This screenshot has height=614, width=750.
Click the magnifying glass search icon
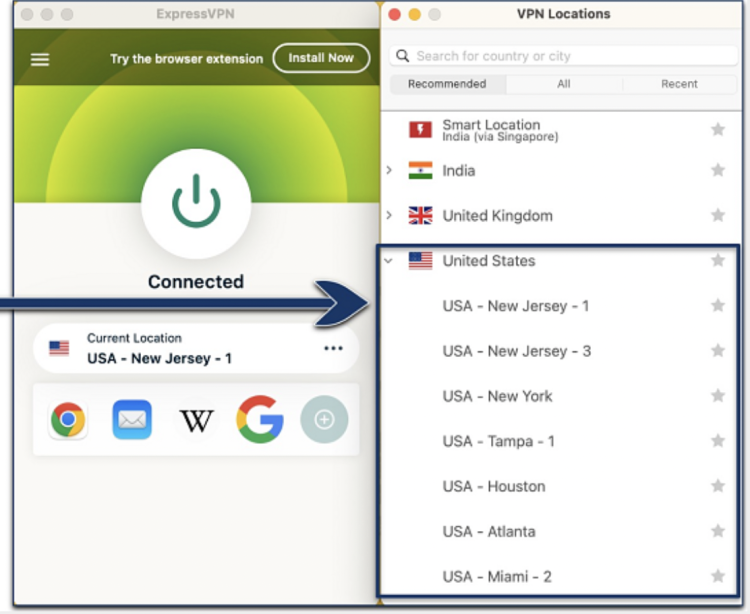403,56
